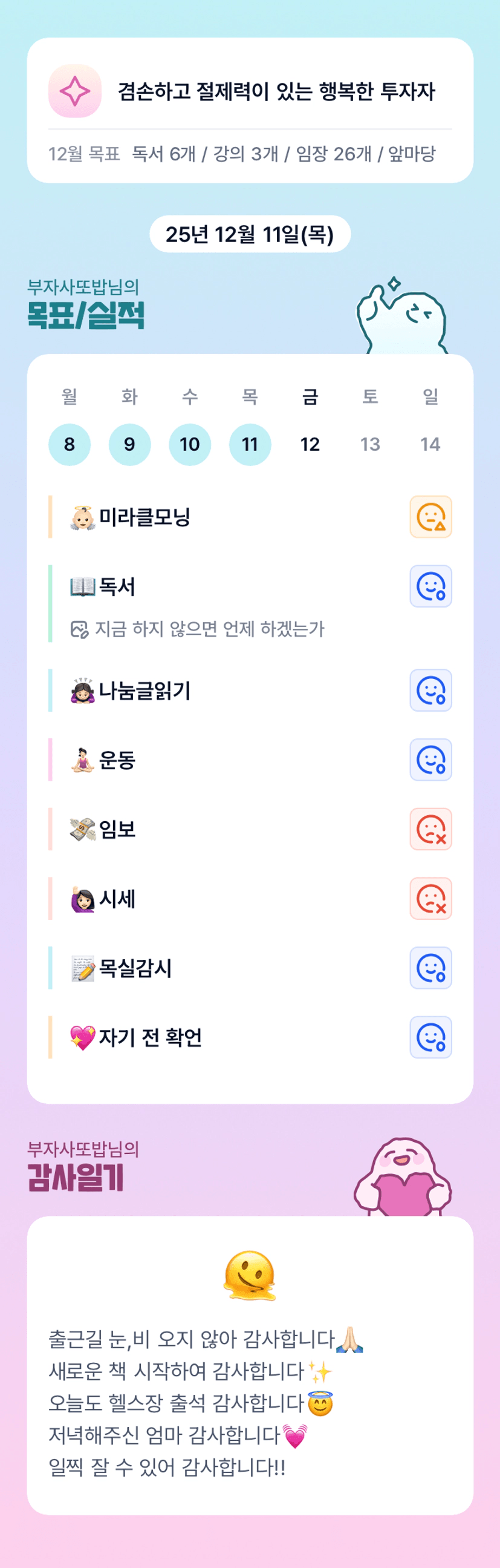This screenshot has height=1568, width=500.
Task: Click the 나눔글읽기 blue smiley status icon
Action: [430, 691]
